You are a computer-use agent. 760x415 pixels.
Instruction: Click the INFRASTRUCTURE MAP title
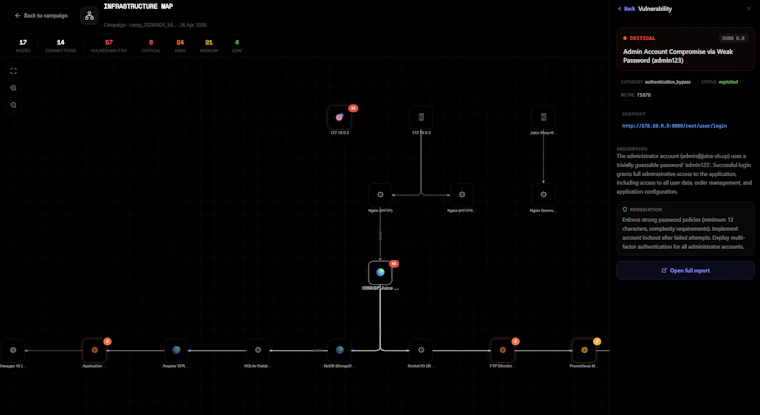[139, 7]
